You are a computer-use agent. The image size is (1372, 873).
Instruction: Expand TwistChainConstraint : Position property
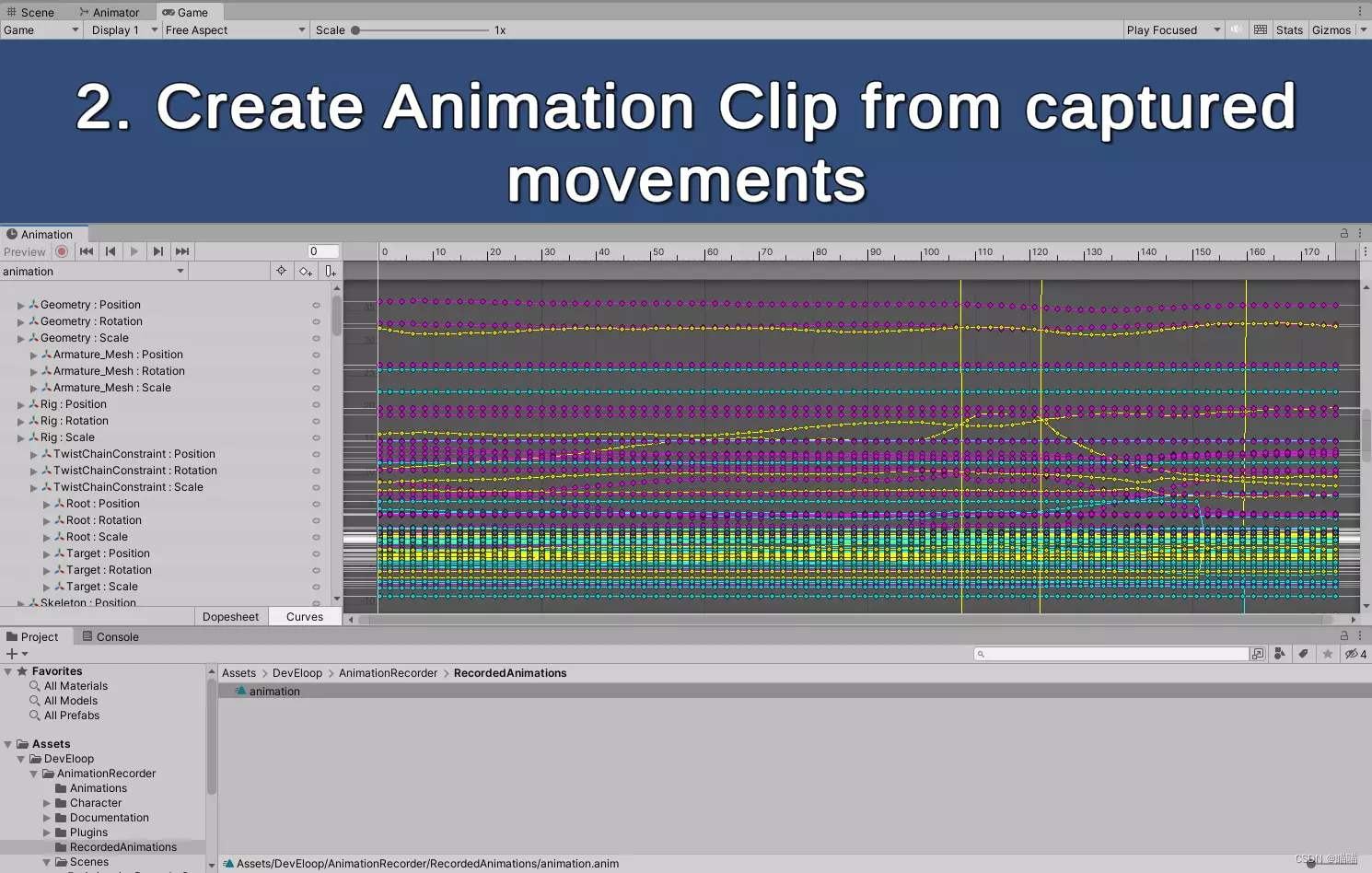tap(34, 454)
